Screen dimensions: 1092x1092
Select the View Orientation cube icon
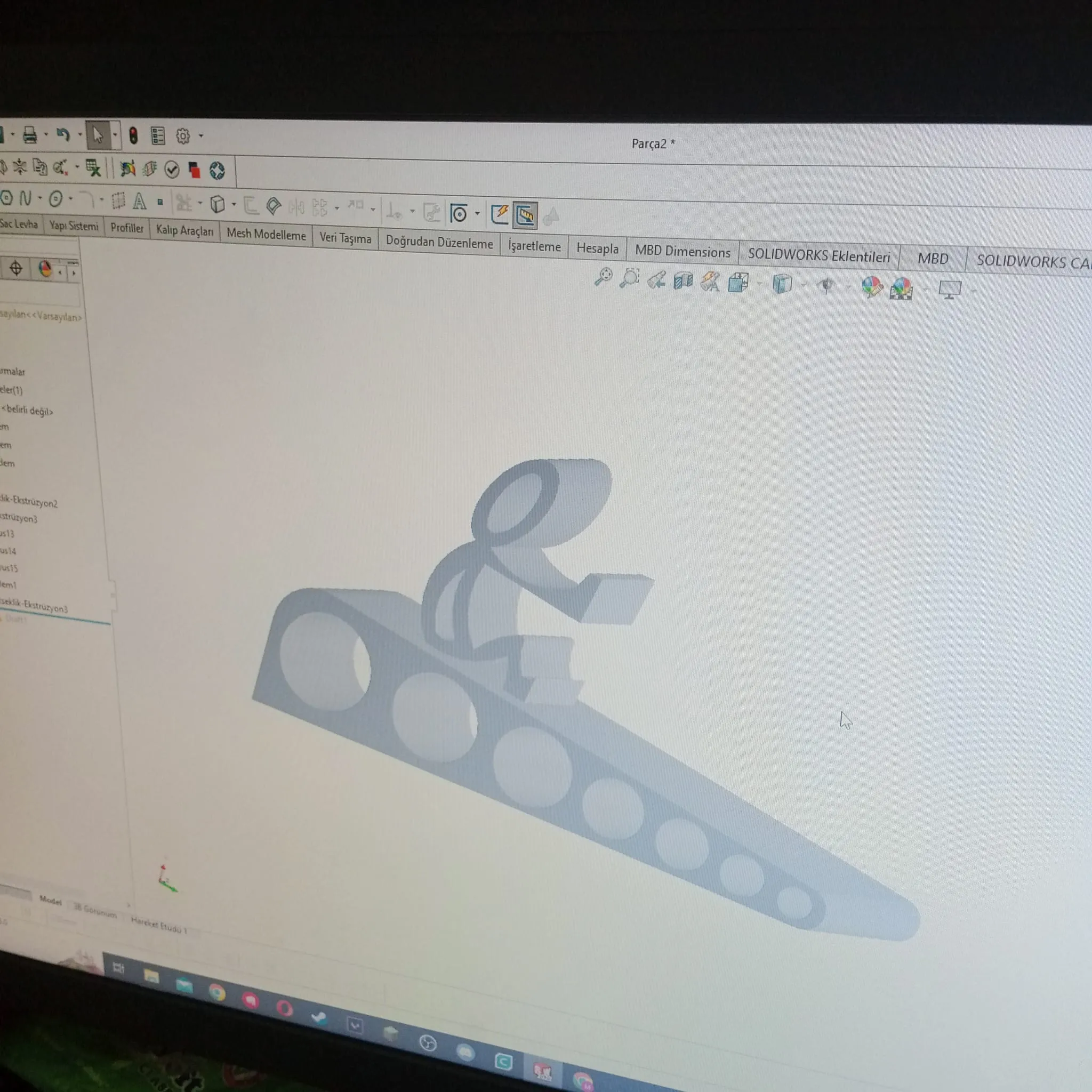(x=737, y=284)
